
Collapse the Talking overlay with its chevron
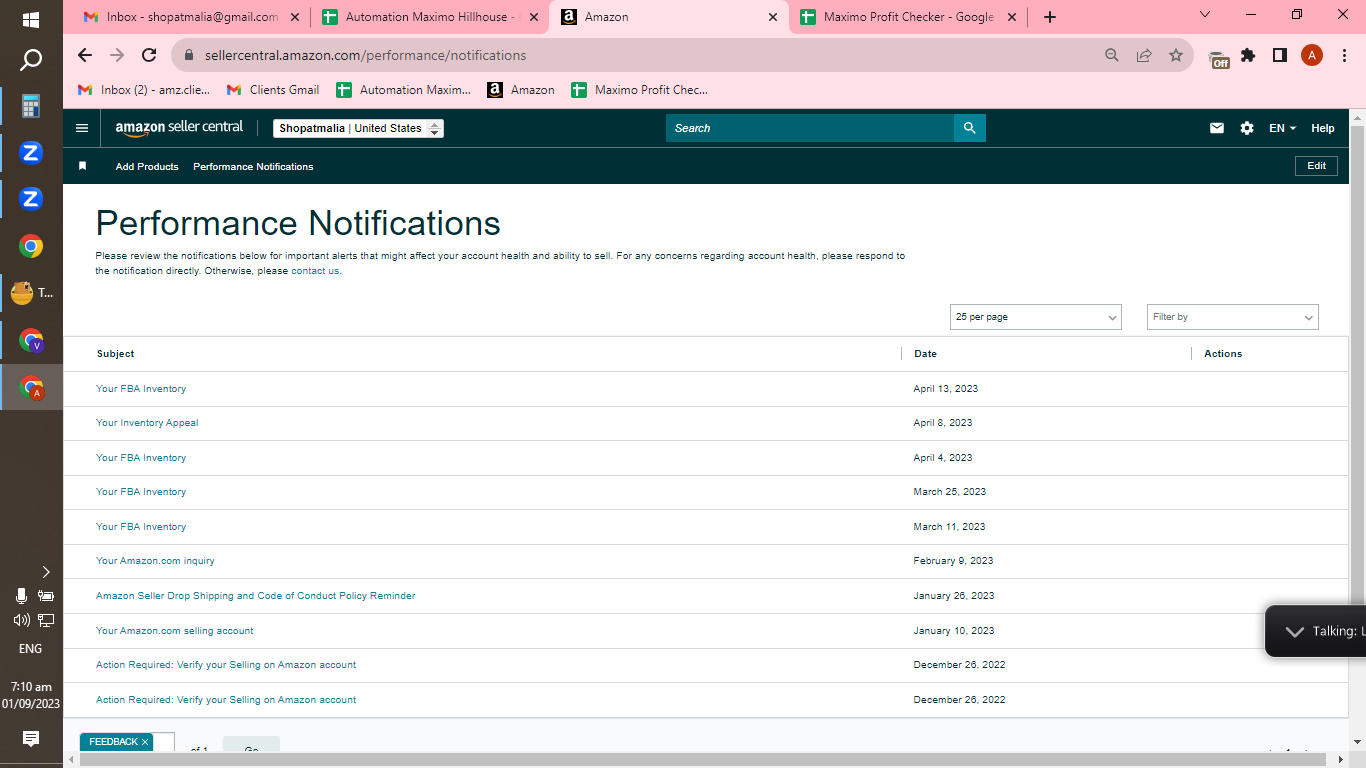1294,632
